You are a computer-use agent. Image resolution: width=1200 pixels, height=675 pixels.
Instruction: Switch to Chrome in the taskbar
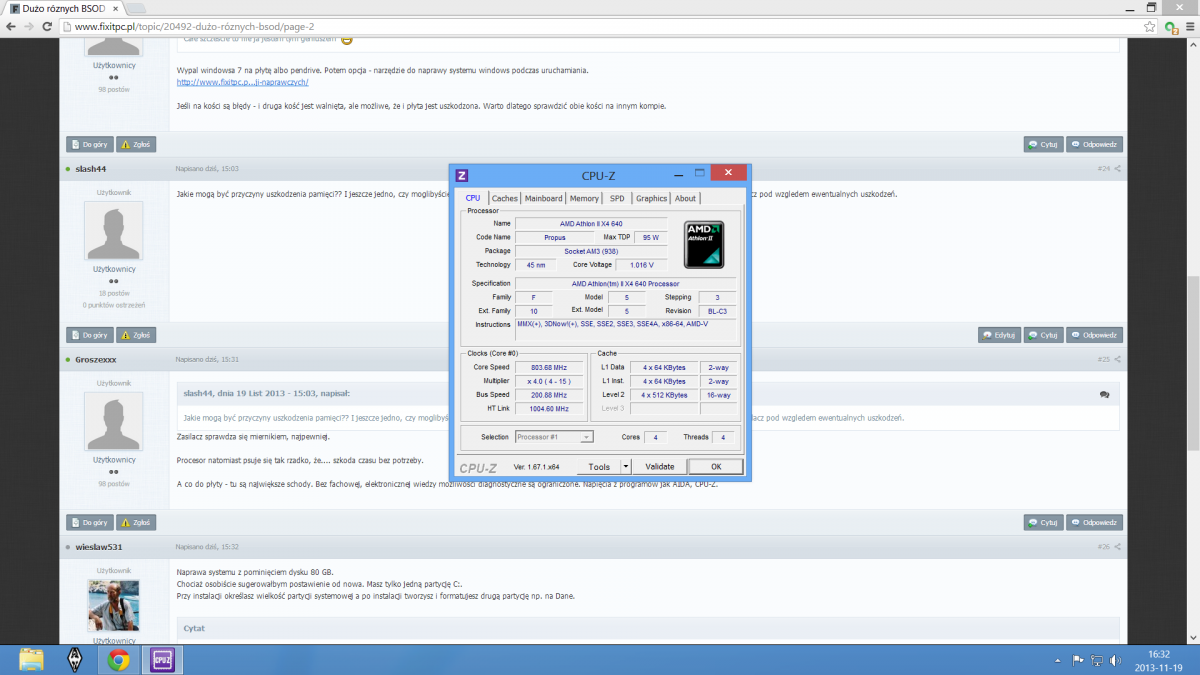pos(118,659)
